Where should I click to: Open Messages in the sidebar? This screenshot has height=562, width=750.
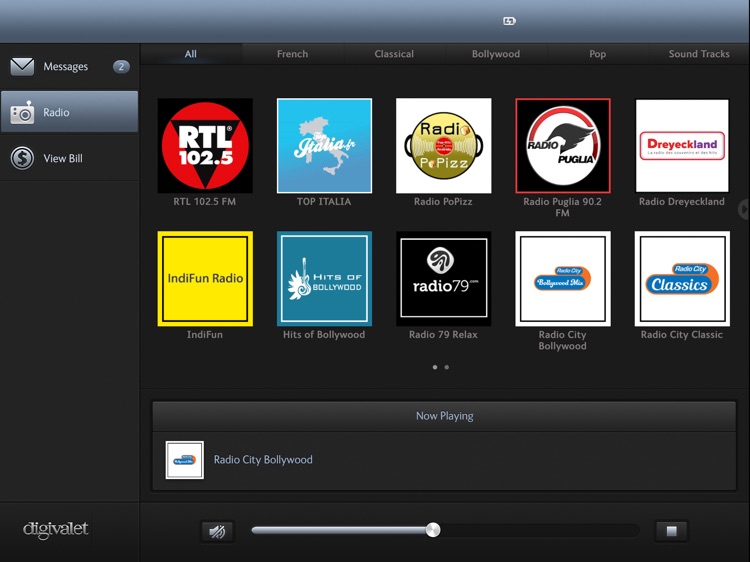[x=69, y=67]
